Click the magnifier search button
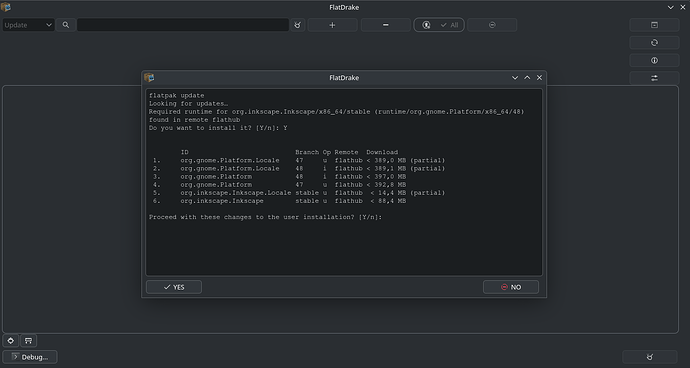 pyautogui.click(x=66, y=25)
